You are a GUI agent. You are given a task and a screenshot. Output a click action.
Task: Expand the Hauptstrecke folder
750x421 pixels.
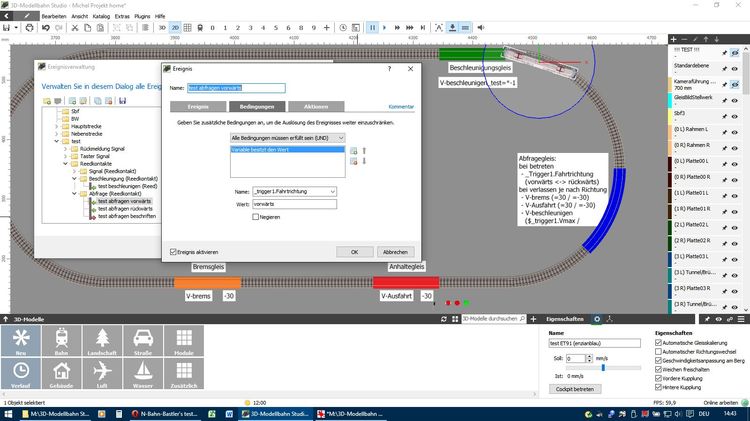point(57,126)
